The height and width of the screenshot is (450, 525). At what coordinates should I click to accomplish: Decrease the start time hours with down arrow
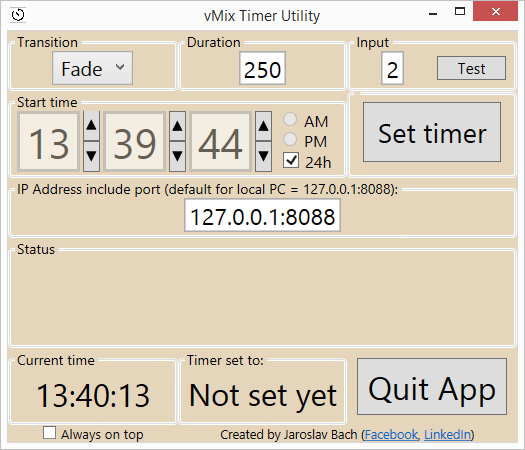(91, 156)
